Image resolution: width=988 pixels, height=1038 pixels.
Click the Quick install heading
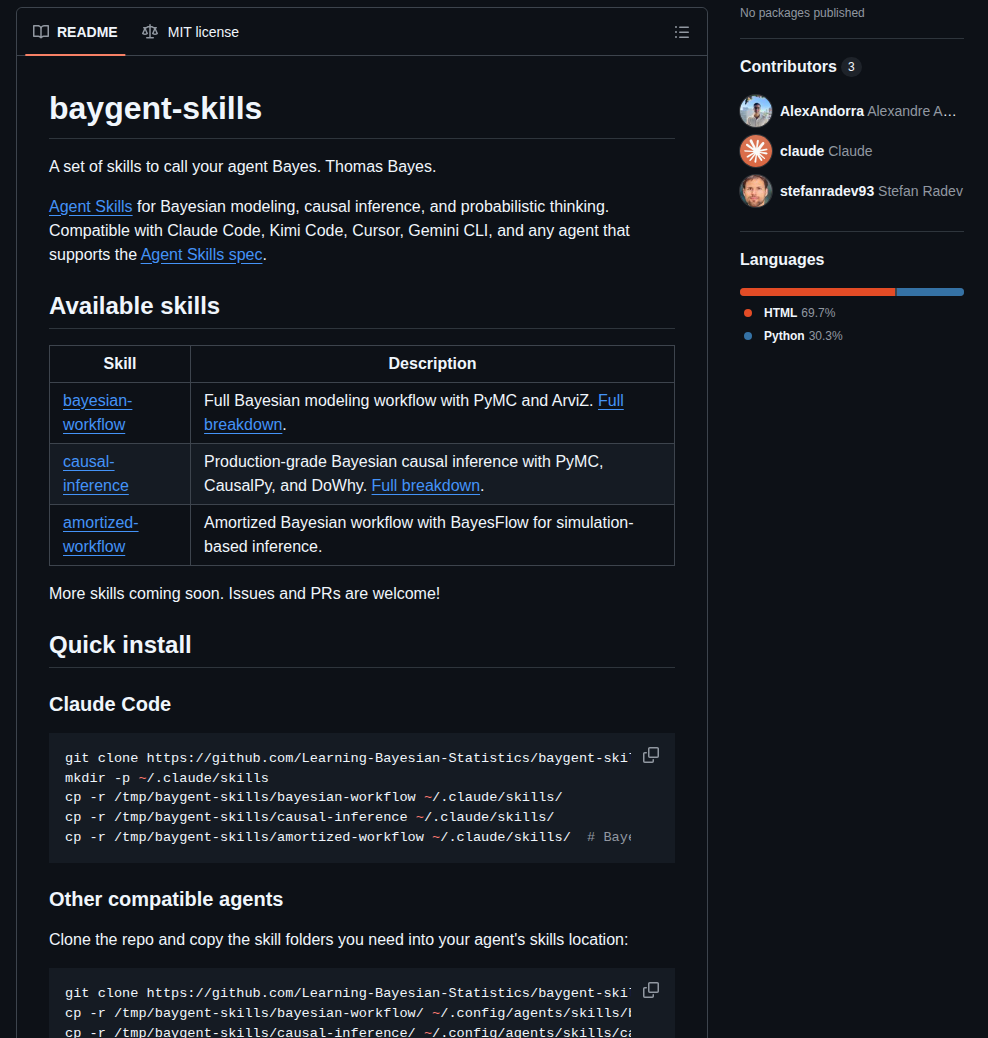[x=120, y=645]
